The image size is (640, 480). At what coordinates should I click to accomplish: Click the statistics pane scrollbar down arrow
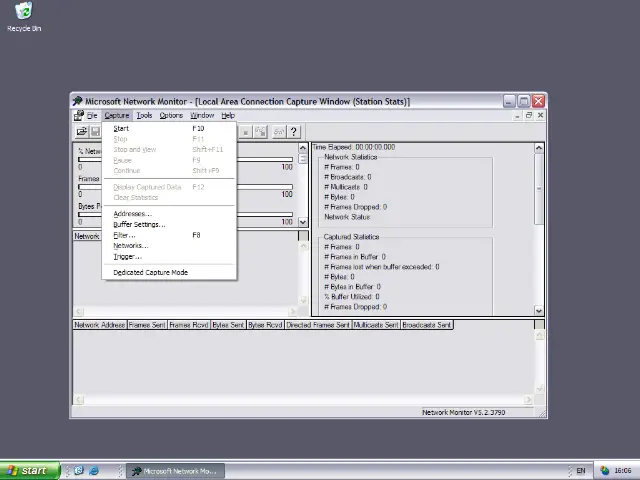tap(539, 311)
